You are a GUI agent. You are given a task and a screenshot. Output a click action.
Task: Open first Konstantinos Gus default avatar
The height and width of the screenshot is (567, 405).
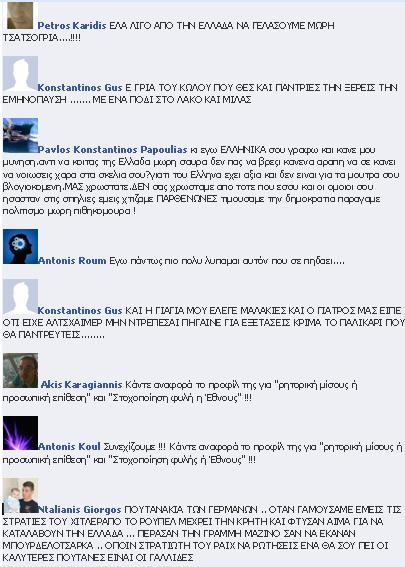(x=20, y=74)
